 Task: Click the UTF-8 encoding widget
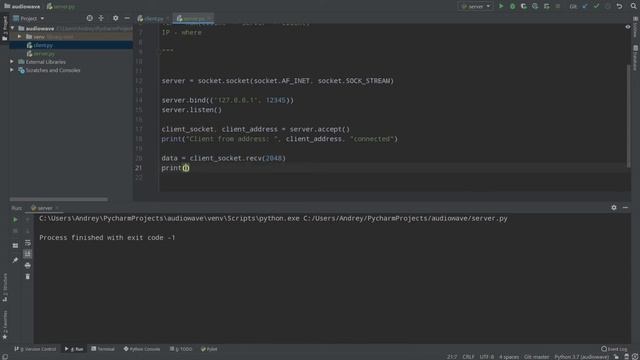487,357
